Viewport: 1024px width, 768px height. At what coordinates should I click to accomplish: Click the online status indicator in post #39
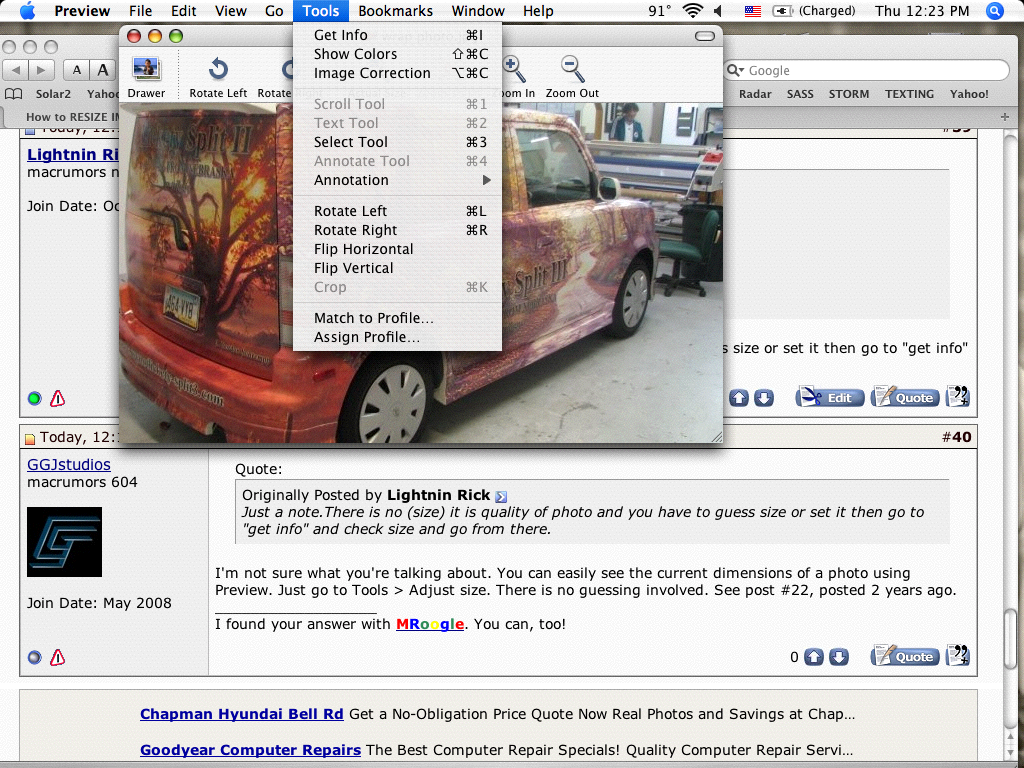point(35,398)
